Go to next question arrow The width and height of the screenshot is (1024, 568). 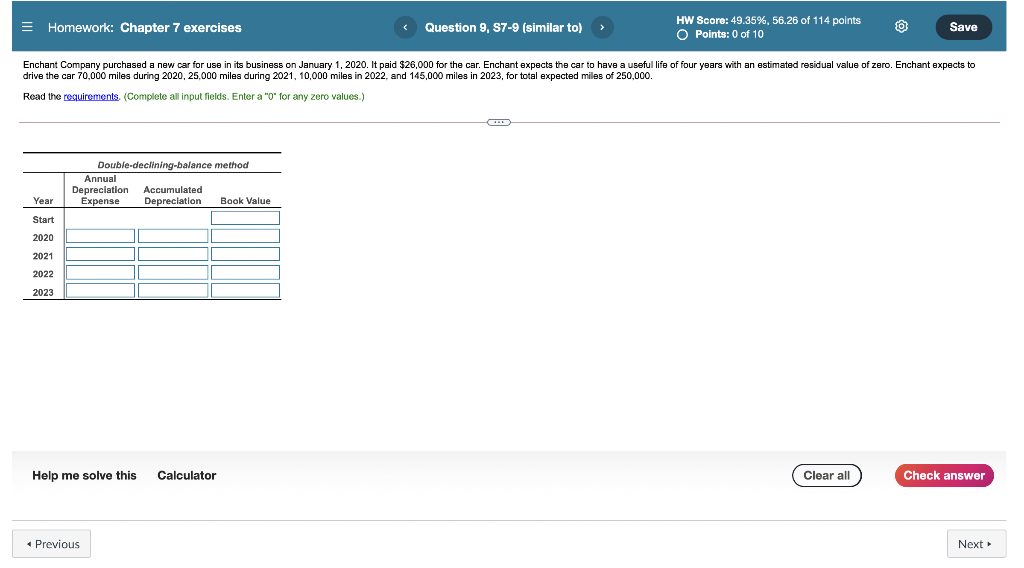[x=602, y=27]
